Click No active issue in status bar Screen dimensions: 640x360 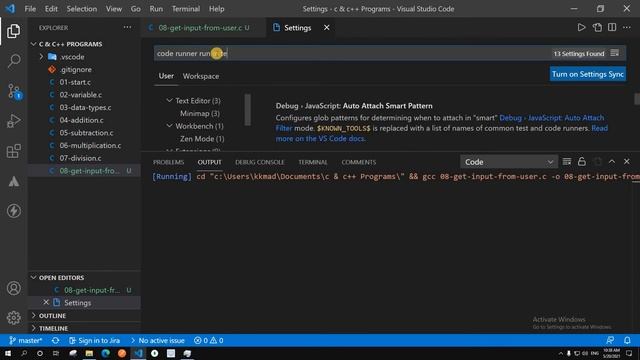click(x=158, y=340)
